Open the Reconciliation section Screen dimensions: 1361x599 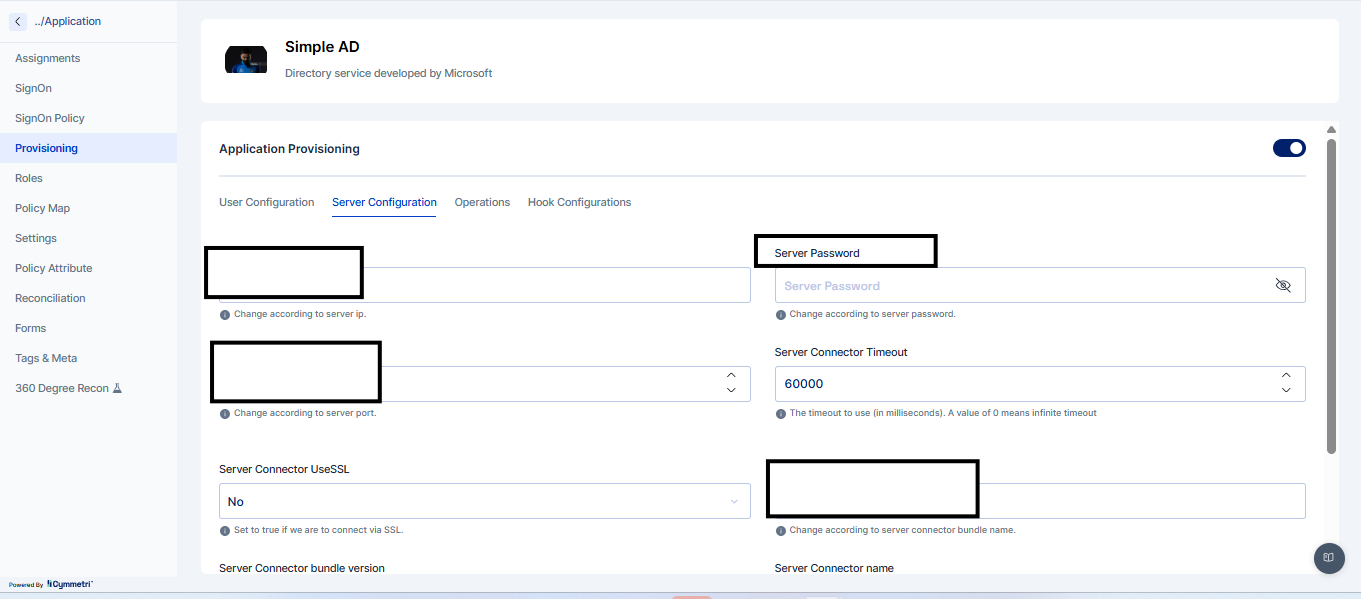point(50,298)
